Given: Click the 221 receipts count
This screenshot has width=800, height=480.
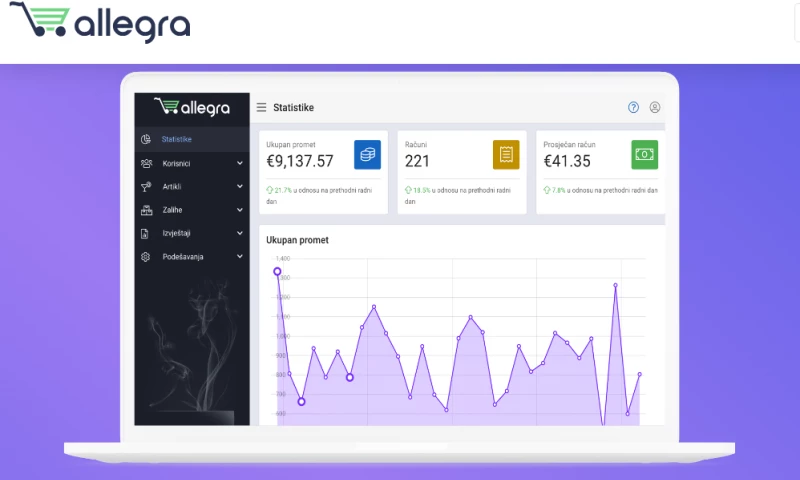Looking at the screenshot, I should (x=417, y=161).
